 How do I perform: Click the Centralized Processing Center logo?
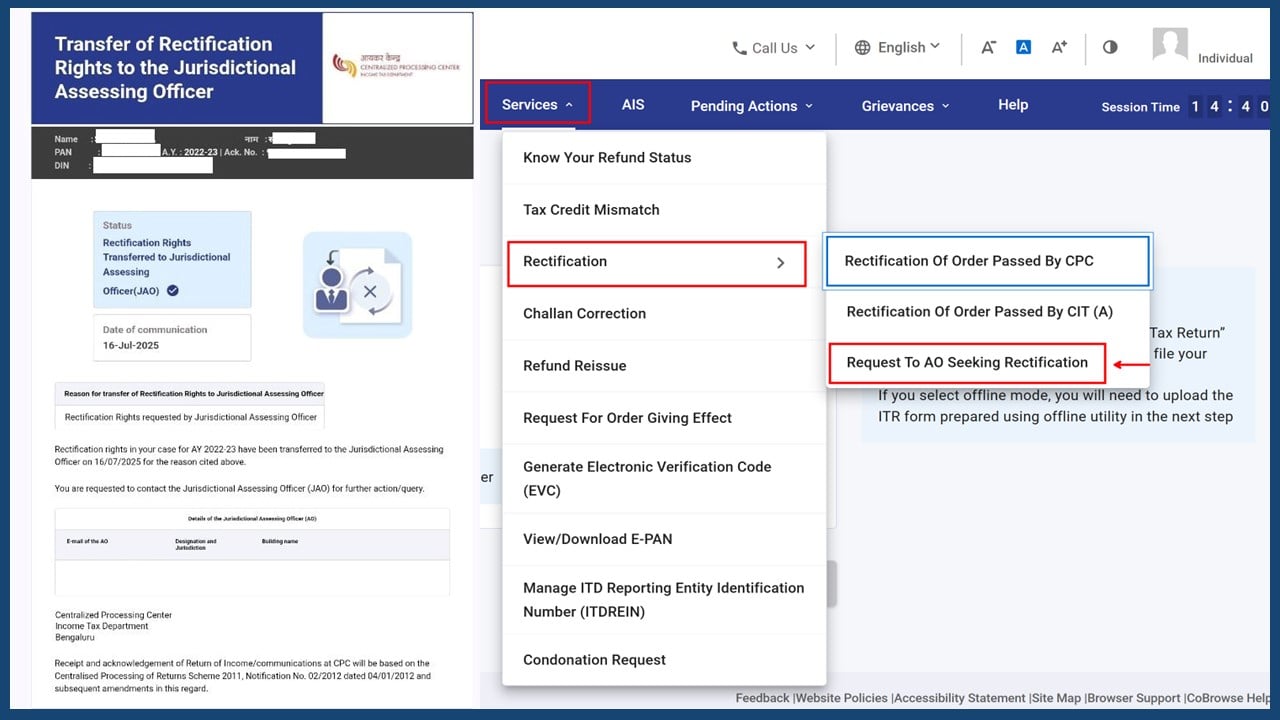[396, 68]
